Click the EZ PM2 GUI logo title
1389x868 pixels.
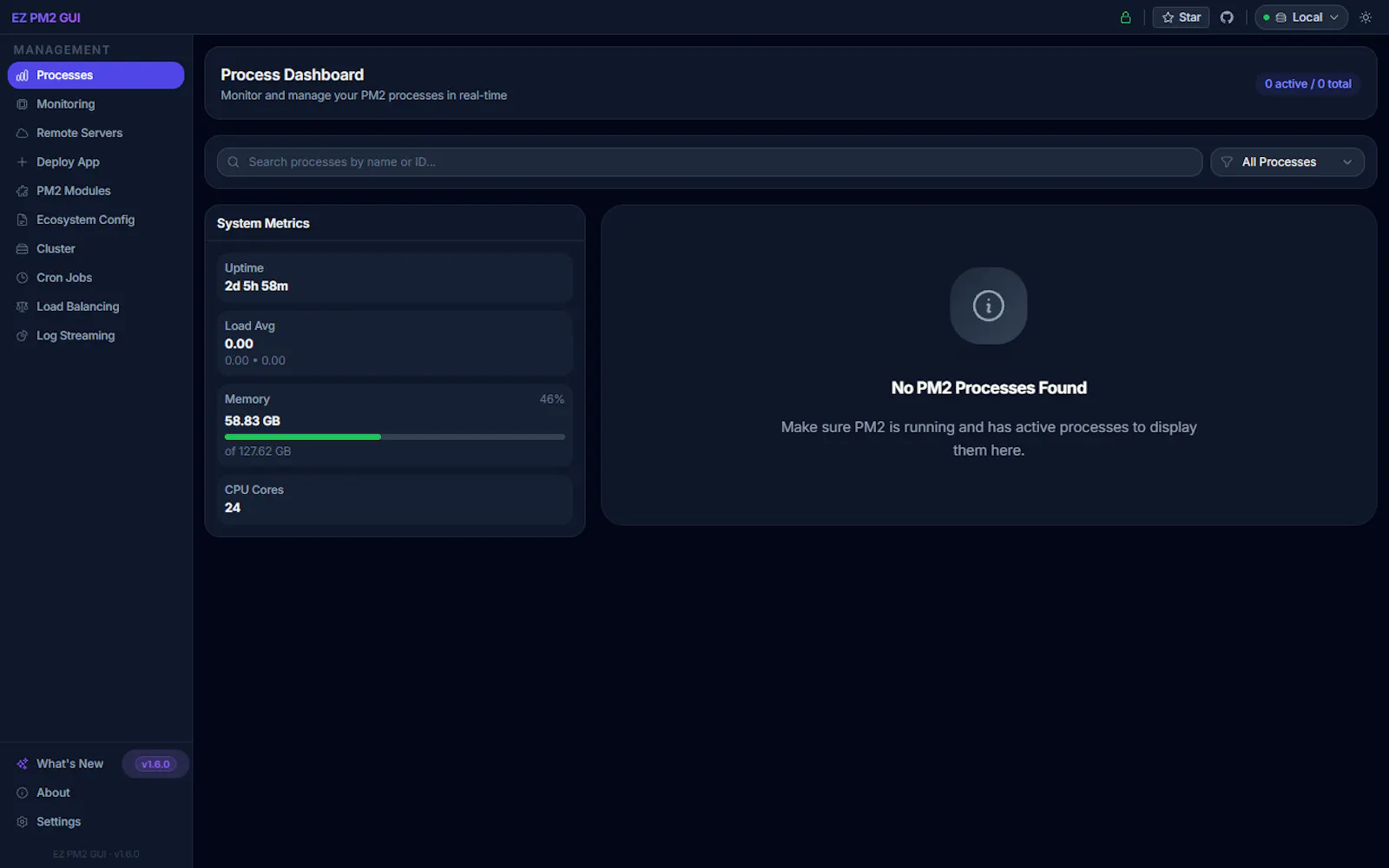tap(46, 17)
